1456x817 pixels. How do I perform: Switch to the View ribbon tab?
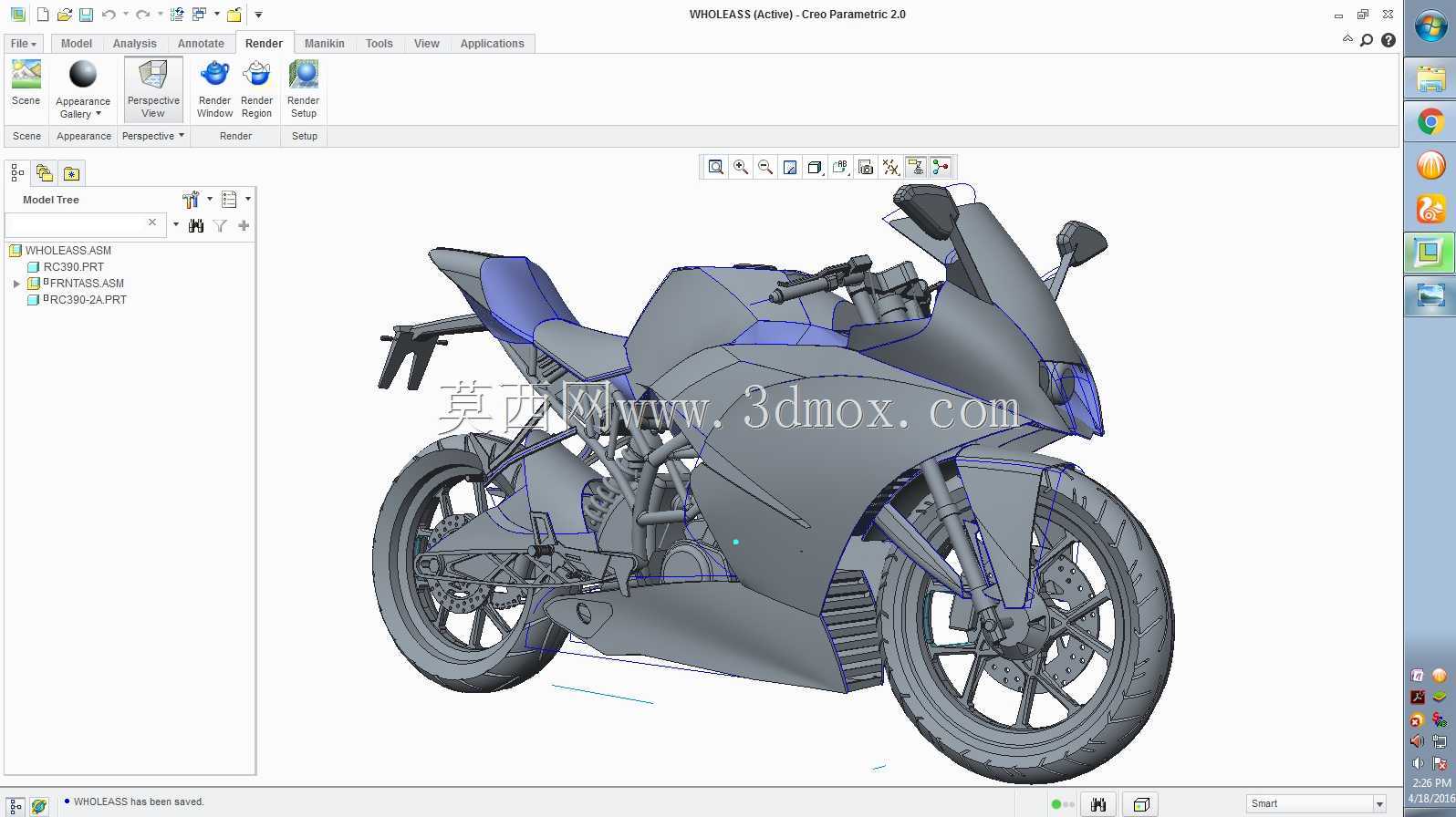click(427, 44)
